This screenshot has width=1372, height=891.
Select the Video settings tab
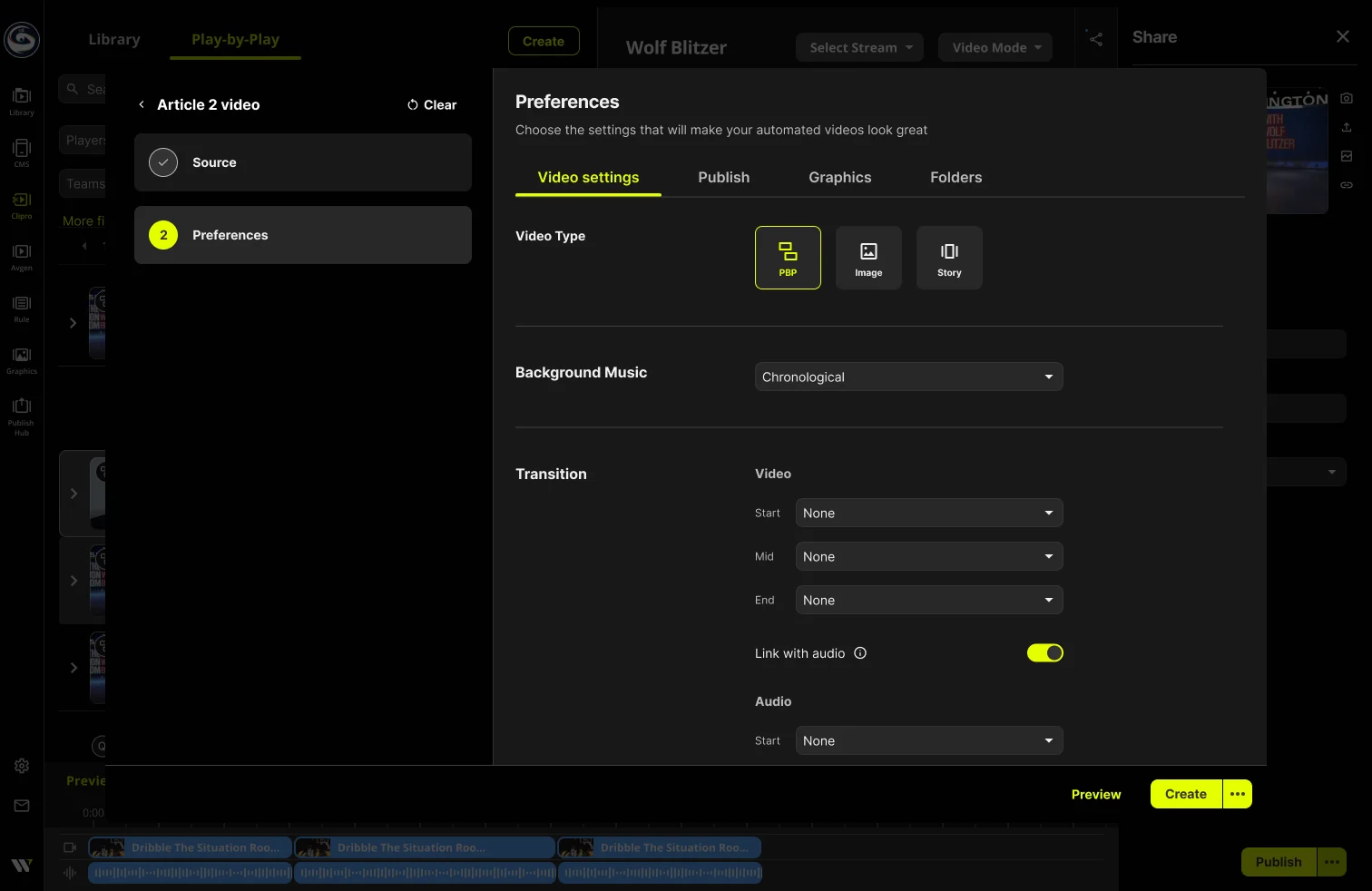tap(588, 178)
